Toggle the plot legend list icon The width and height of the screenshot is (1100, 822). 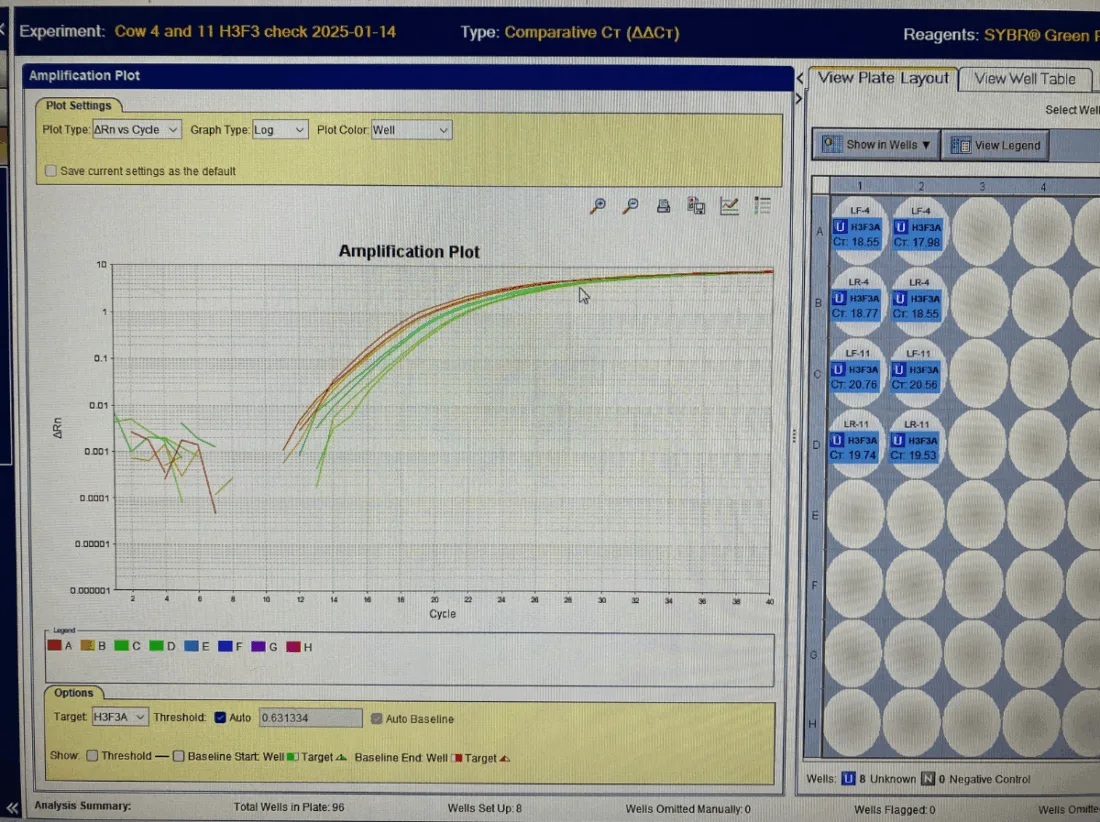pos(762,206)
